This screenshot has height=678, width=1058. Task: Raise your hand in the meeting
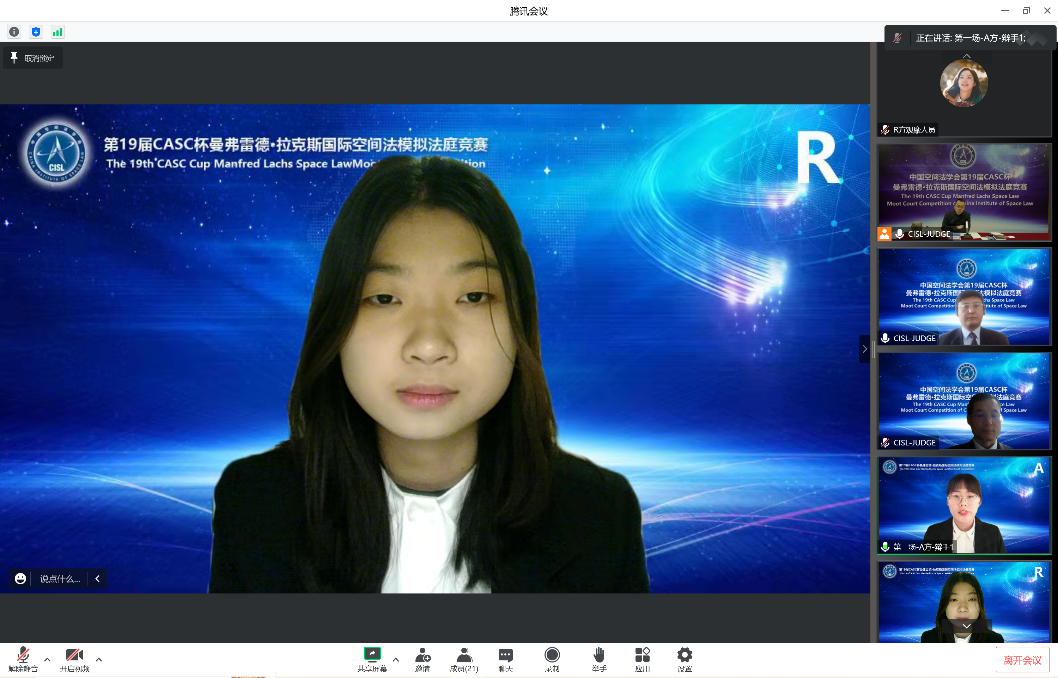click(x=598, y=657)
